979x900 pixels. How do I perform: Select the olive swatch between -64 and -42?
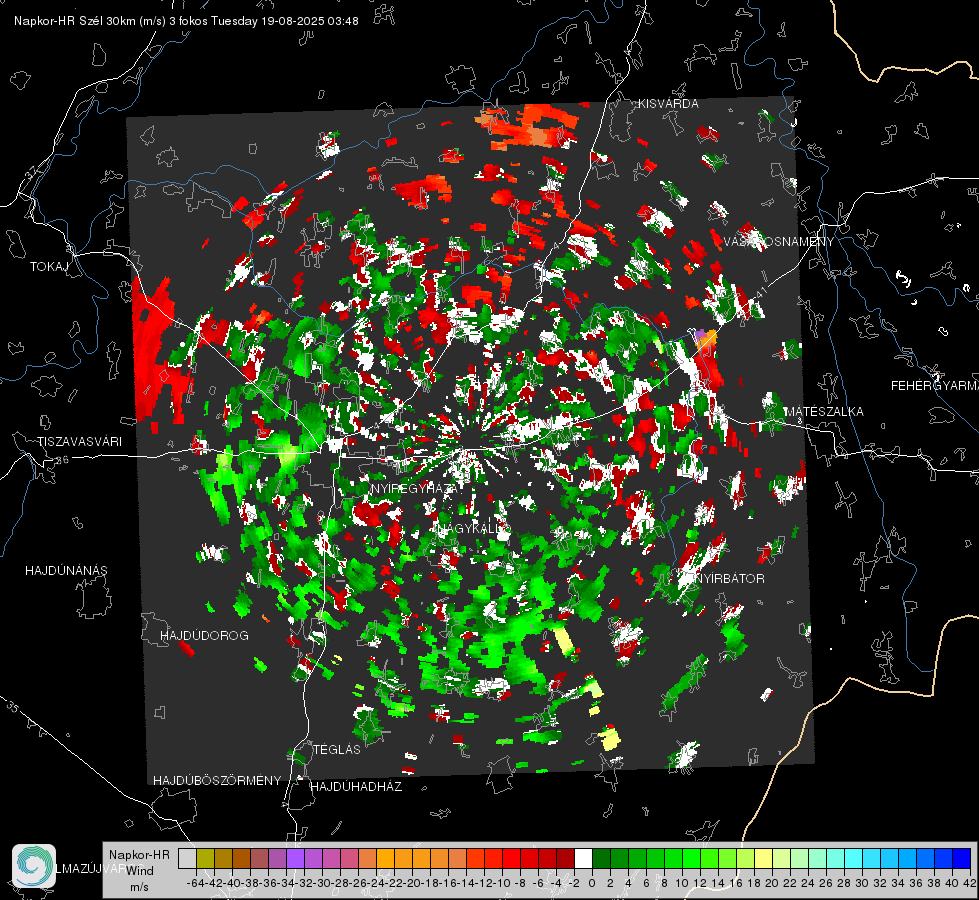(x=205, y=858)
